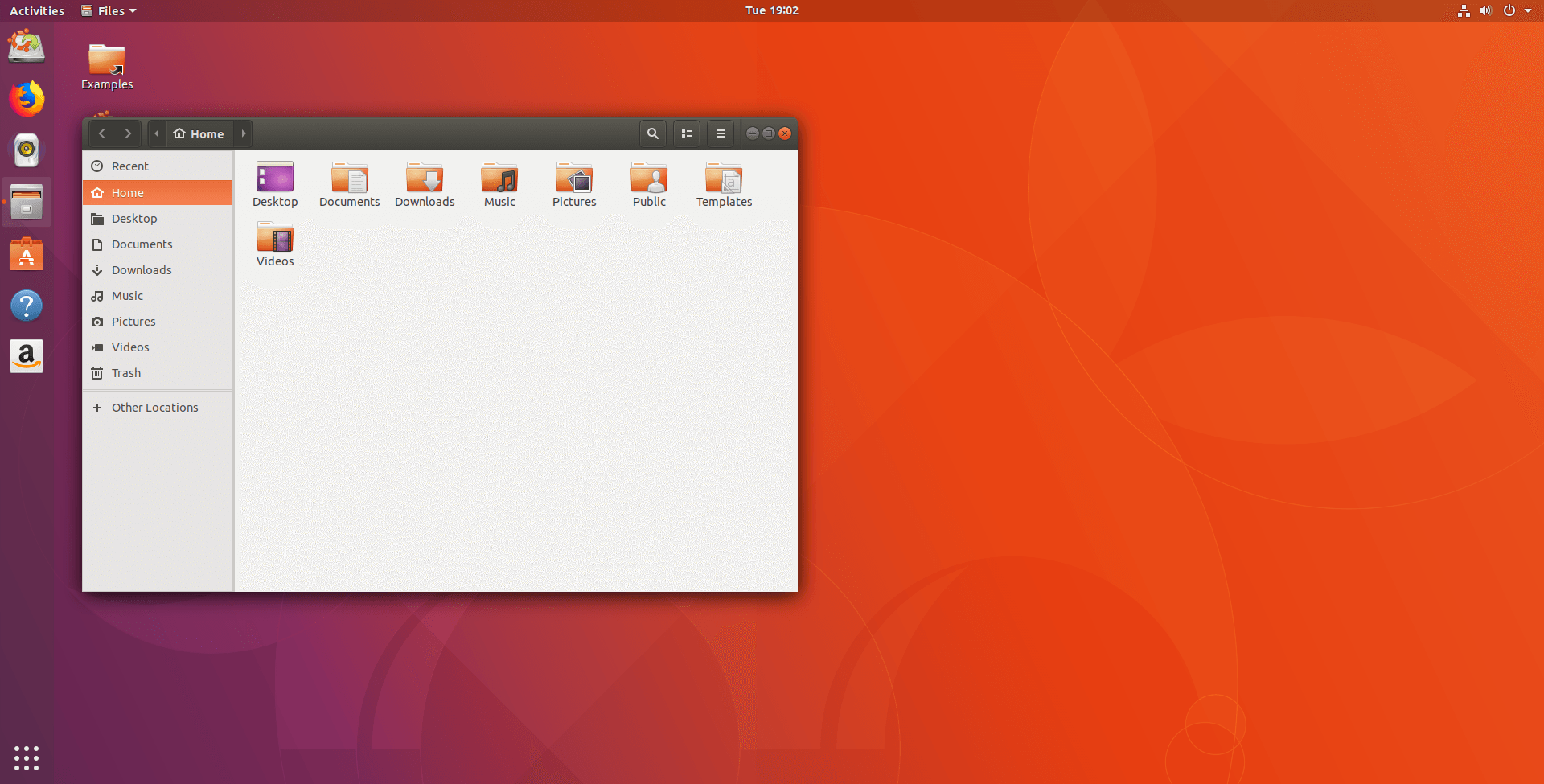Click the power icon in top bar
Viewport: 1544px width, 784px height.
1509,10
